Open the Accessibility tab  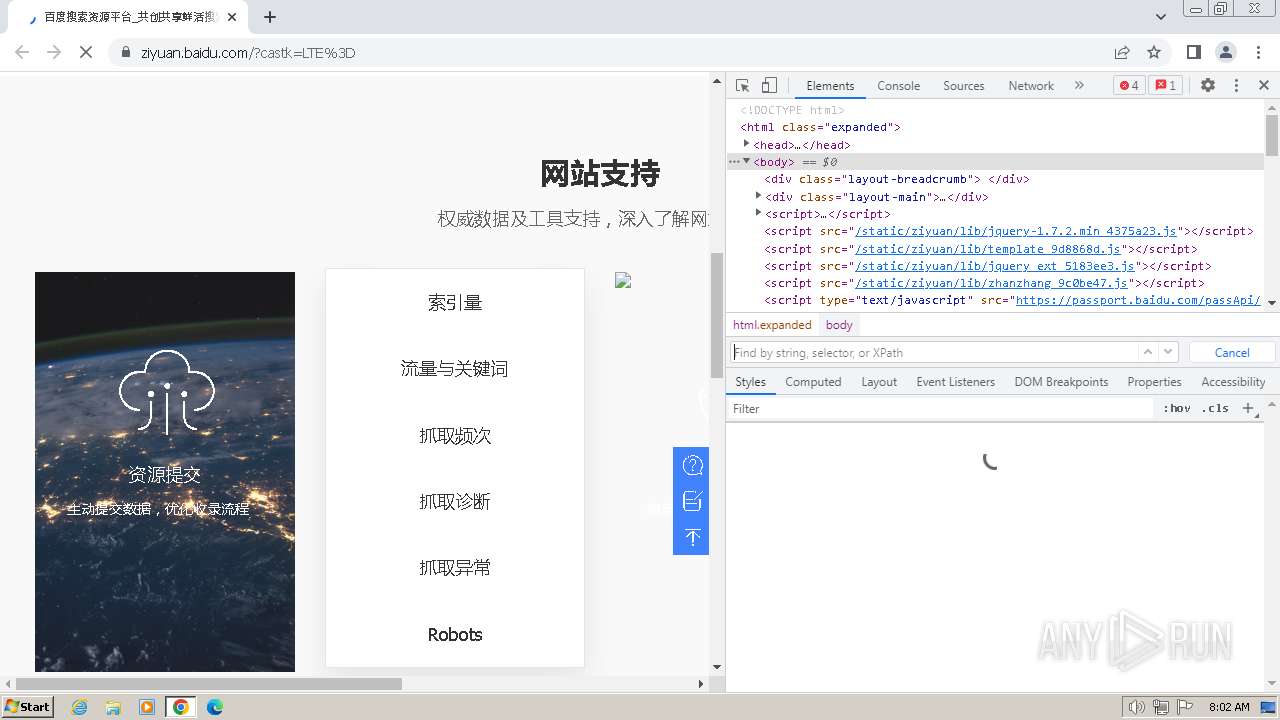pyautogui.click(x=1233, y=382)
